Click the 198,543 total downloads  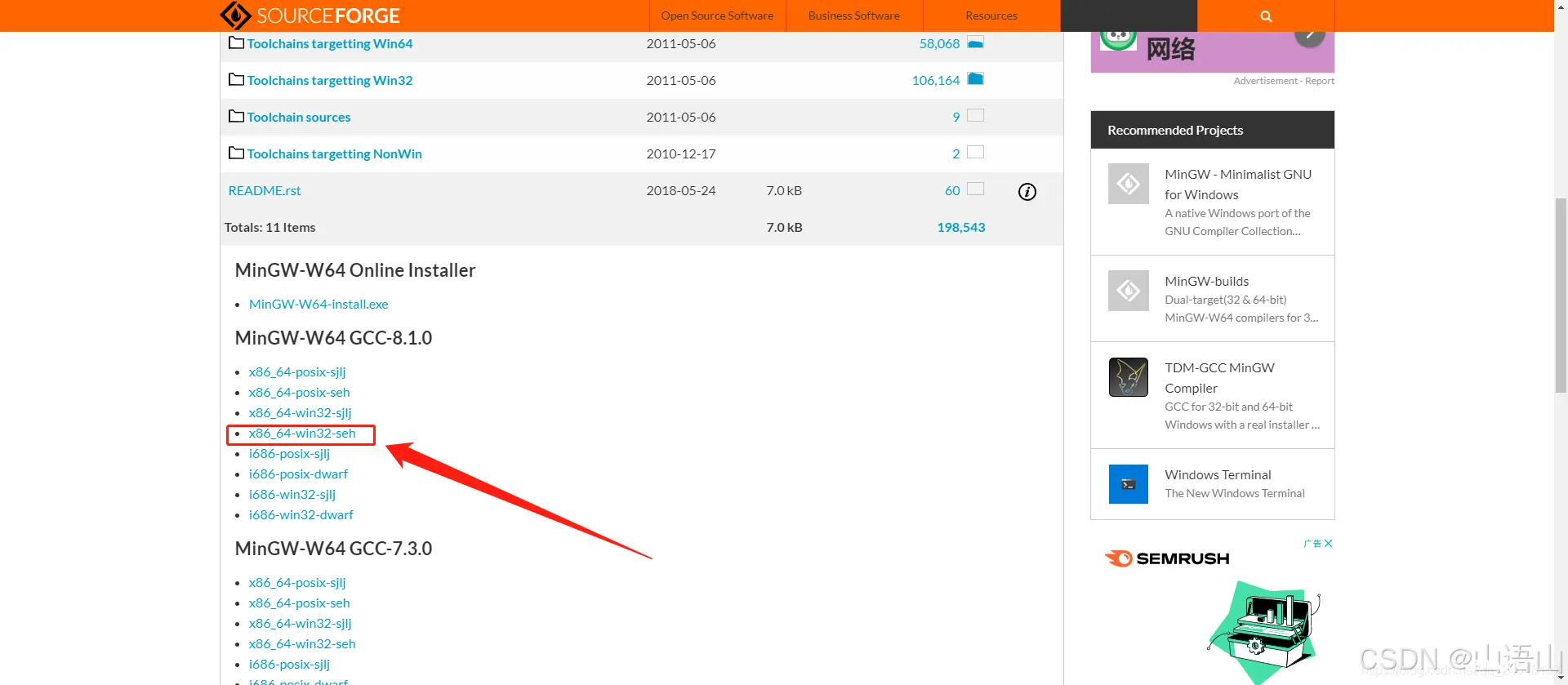point(961,227)
